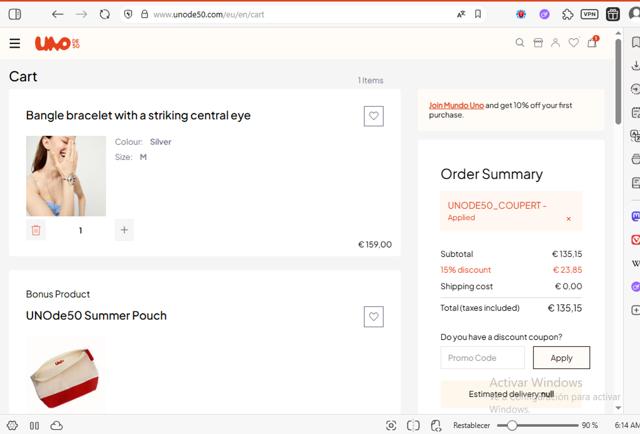640x434 pixels.
Task: Open the Wikipedia web panel
Action: click(636, 263)
